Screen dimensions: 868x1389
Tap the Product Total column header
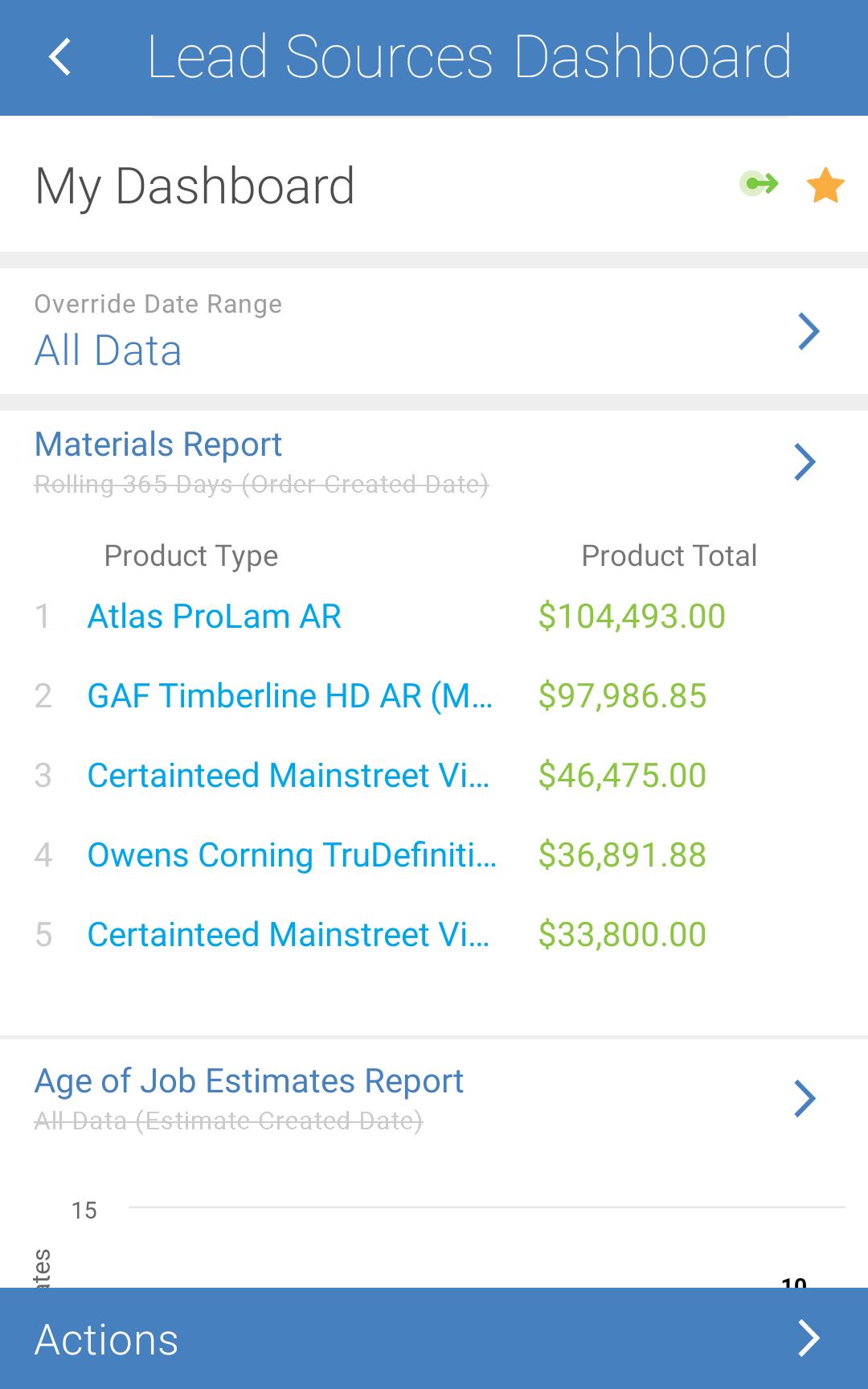pos(669,555)
